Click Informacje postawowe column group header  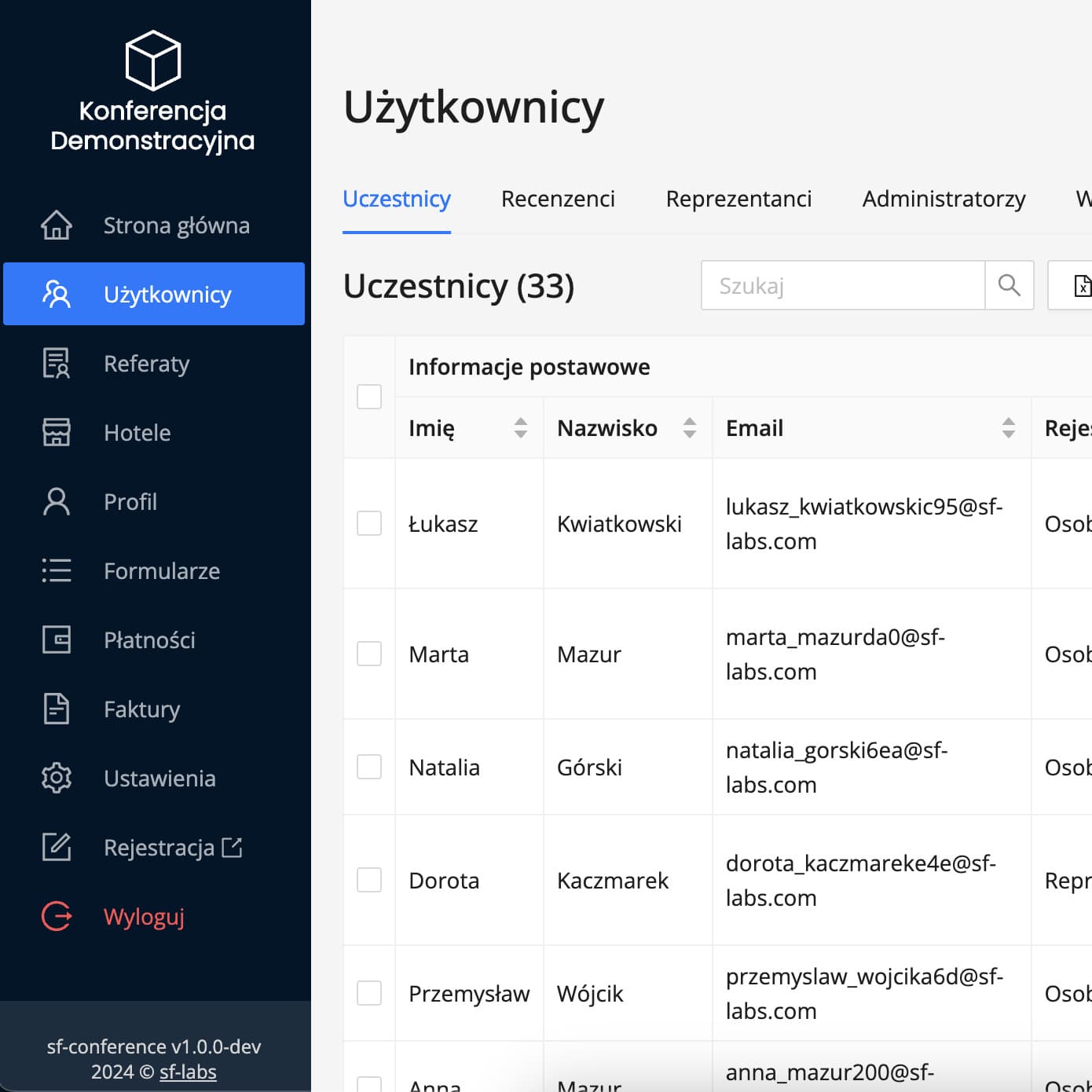coord(529,366)
